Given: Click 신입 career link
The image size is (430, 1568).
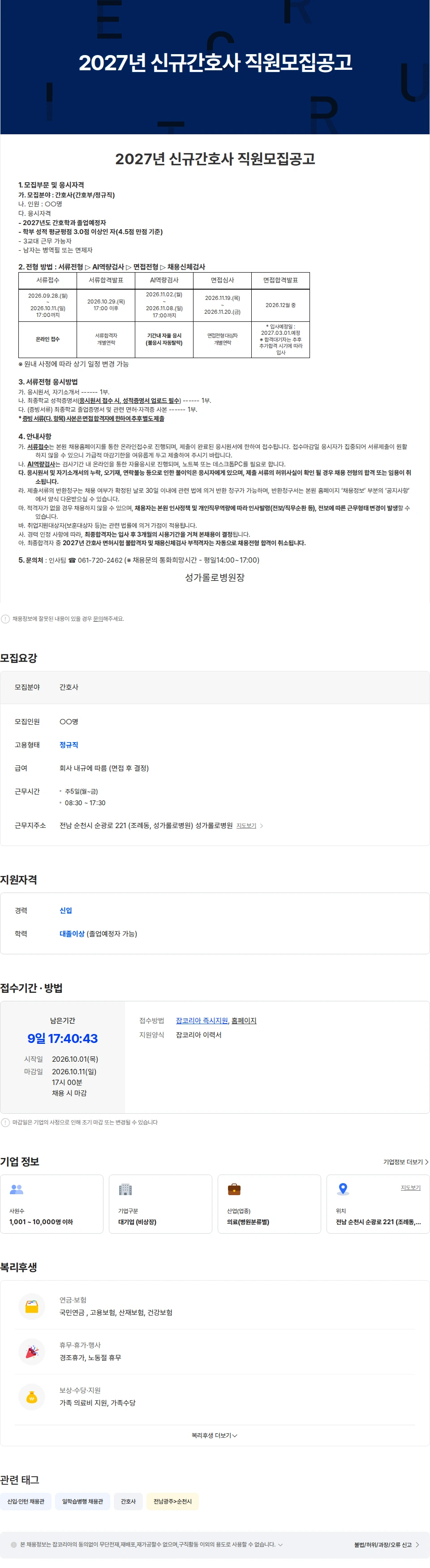Looking at the screenshot, I should 66,910.
